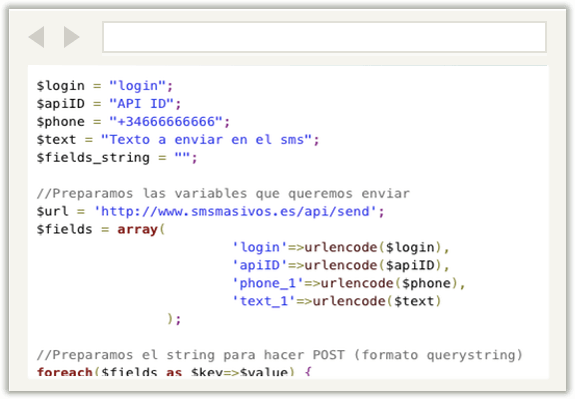
Task: Focus the empty address bar field
Action: (x=325, y=37)
